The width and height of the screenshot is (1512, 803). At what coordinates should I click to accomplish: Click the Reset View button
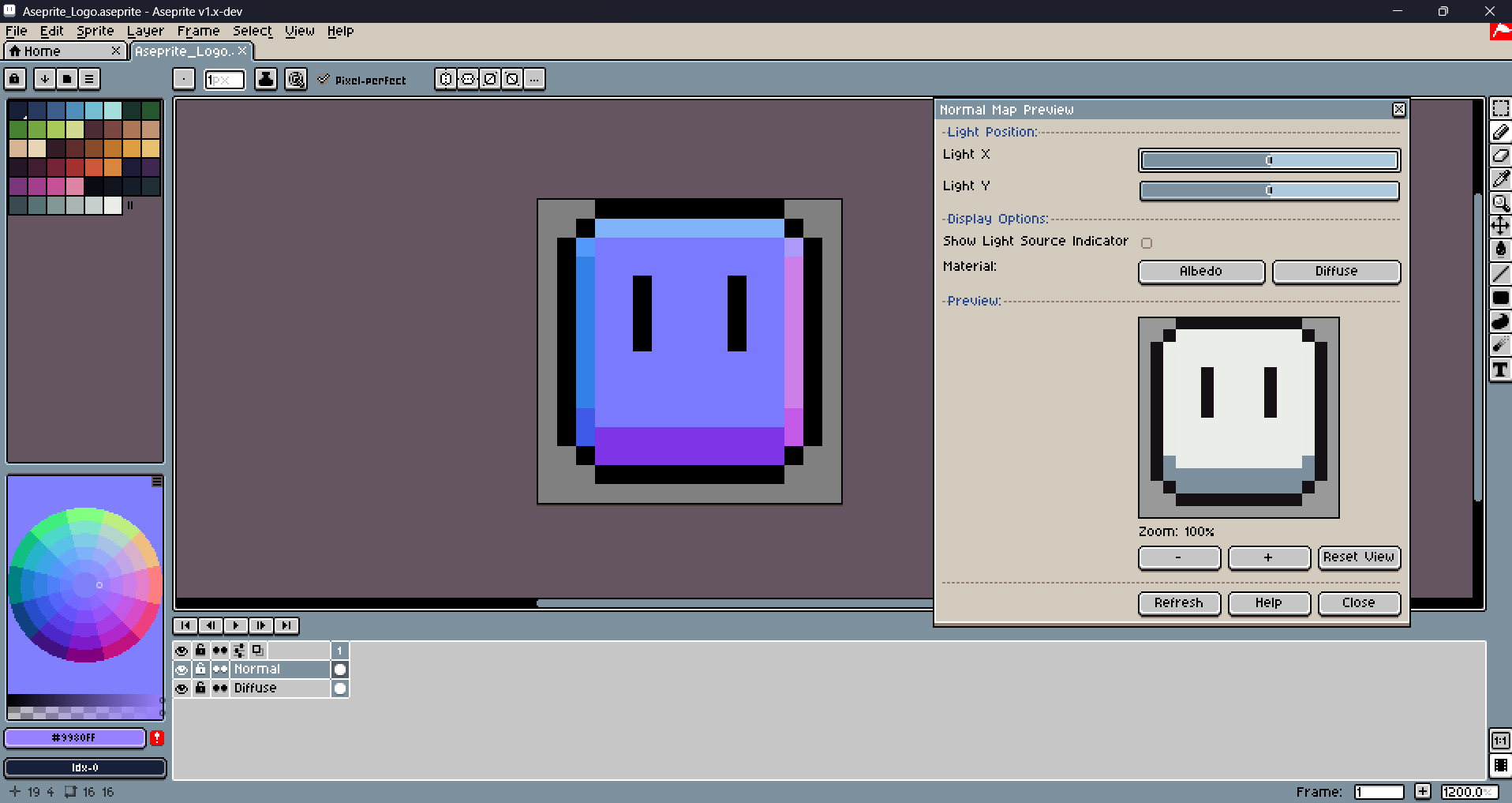pos(1359,557)
